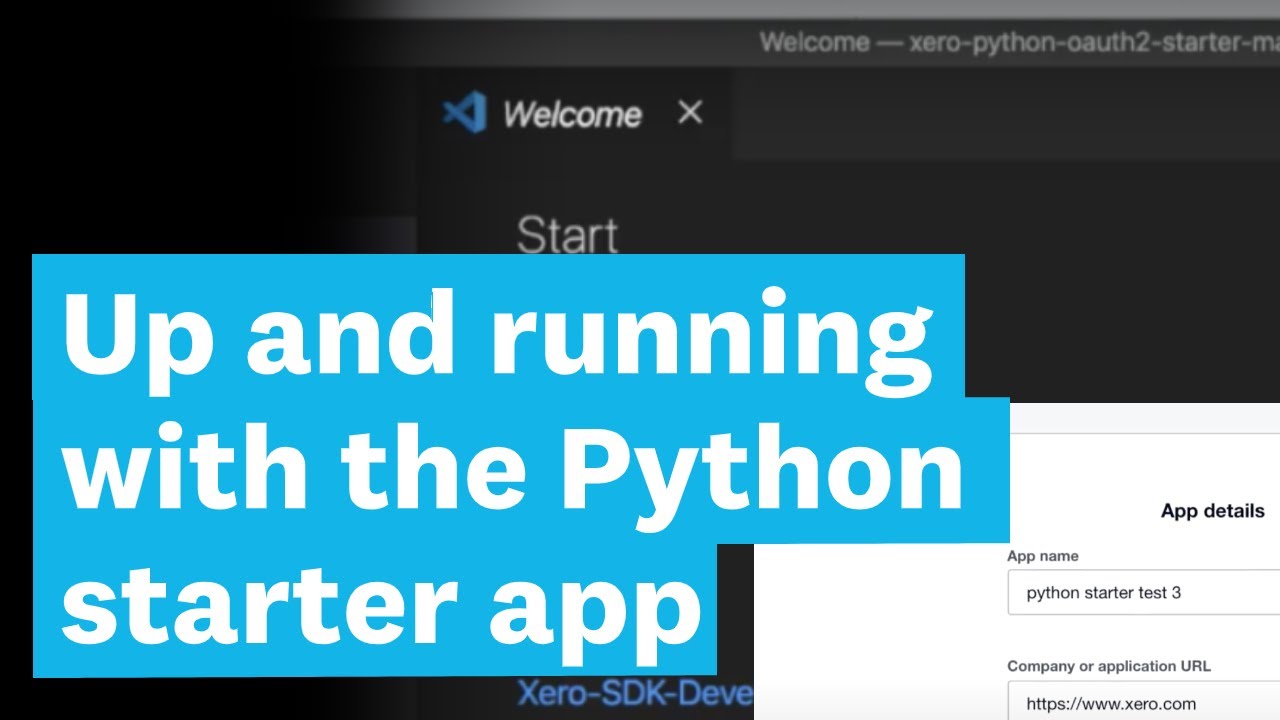The image size is (1280, 720).
Task: Click the "App details" heading text
Action: 1212,511
